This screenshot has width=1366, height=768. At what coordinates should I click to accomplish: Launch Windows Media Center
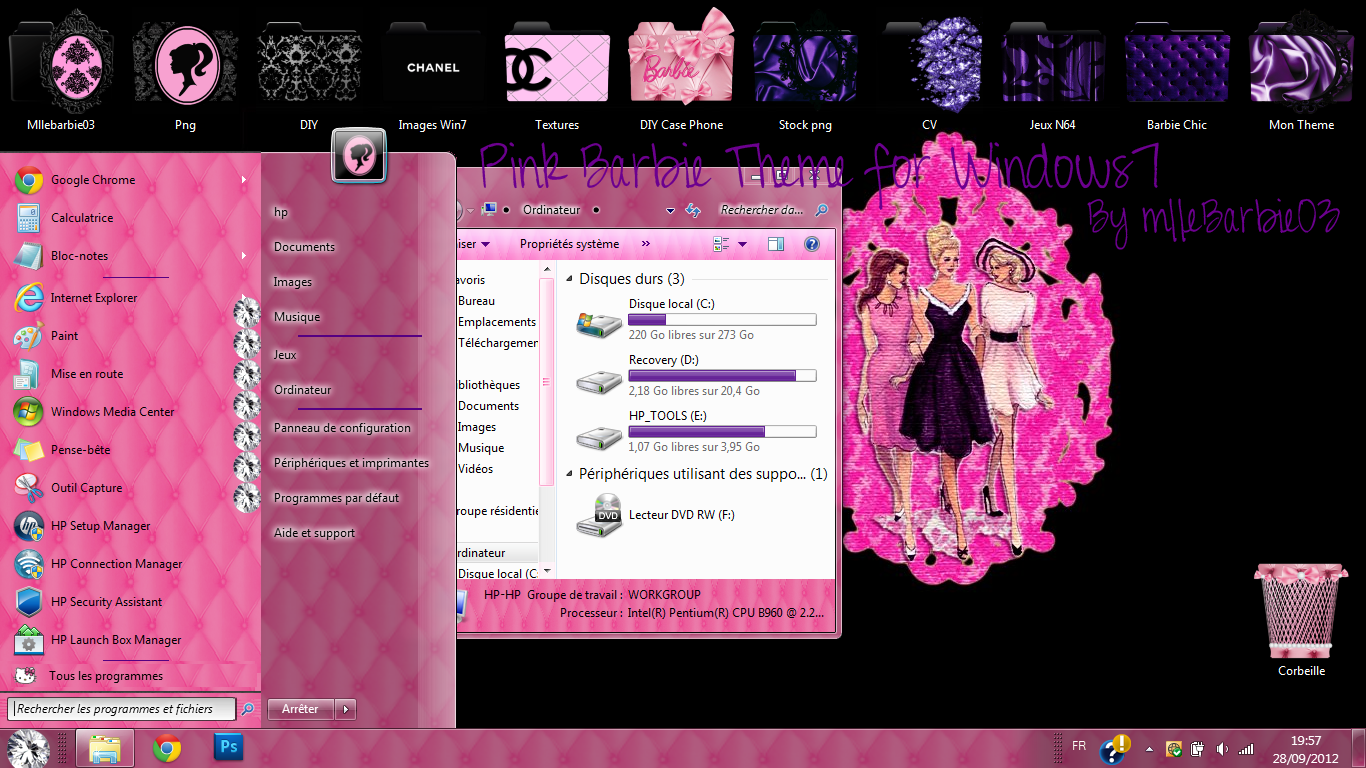(130, 412)
